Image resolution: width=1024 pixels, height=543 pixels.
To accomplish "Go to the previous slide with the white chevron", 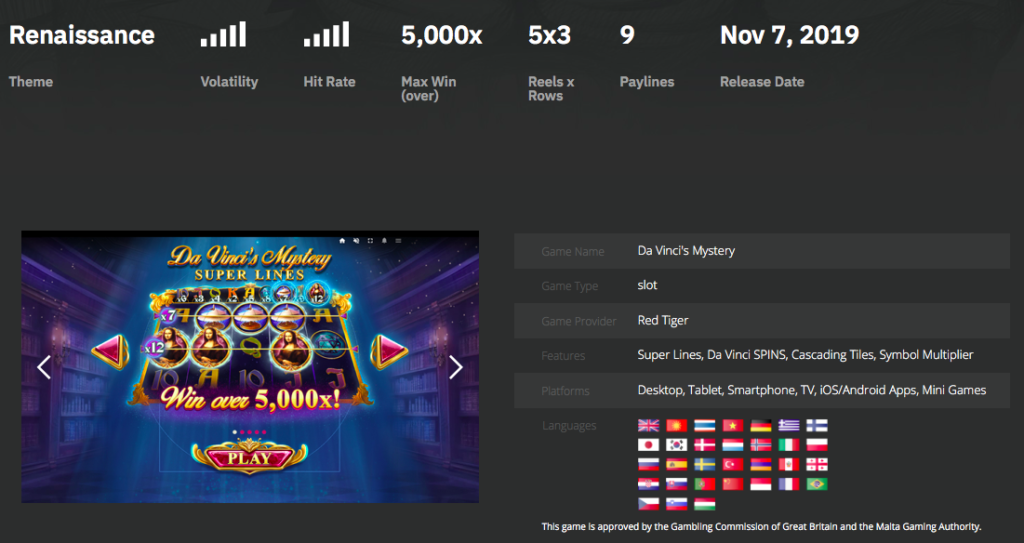I will click(44, 367).
